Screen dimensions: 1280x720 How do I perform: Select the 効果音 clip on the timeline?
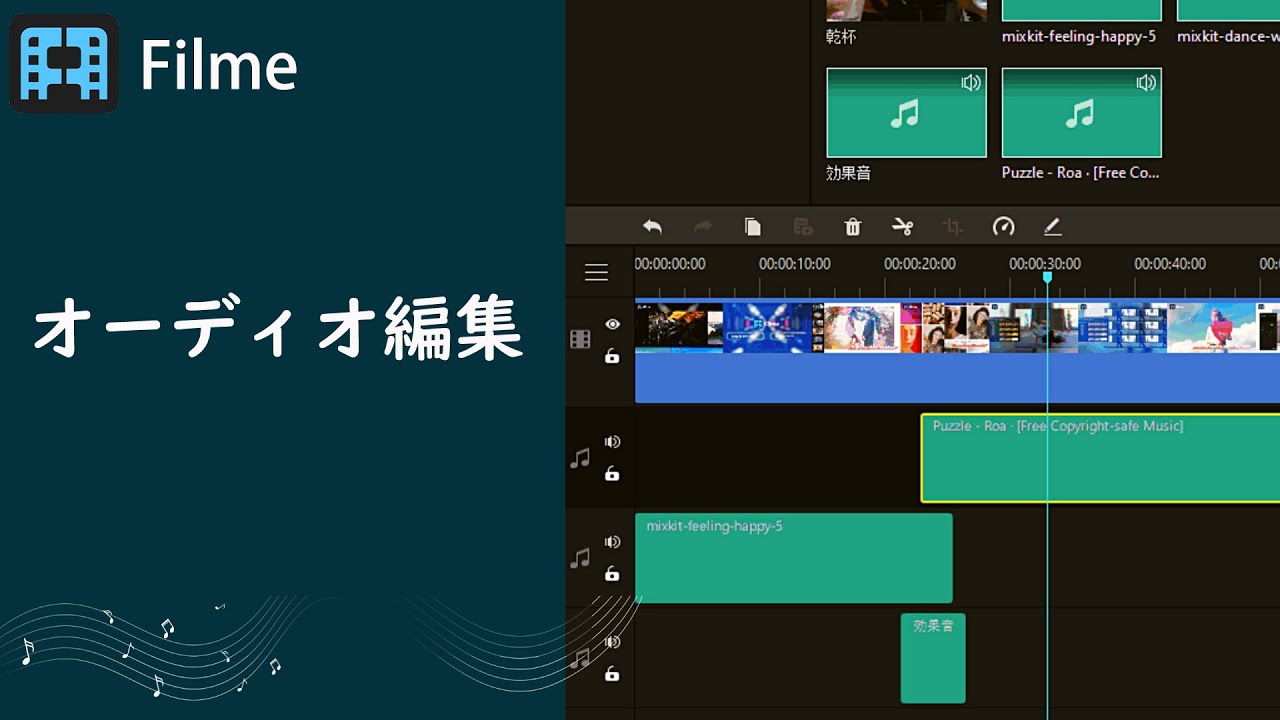point(933,658)
